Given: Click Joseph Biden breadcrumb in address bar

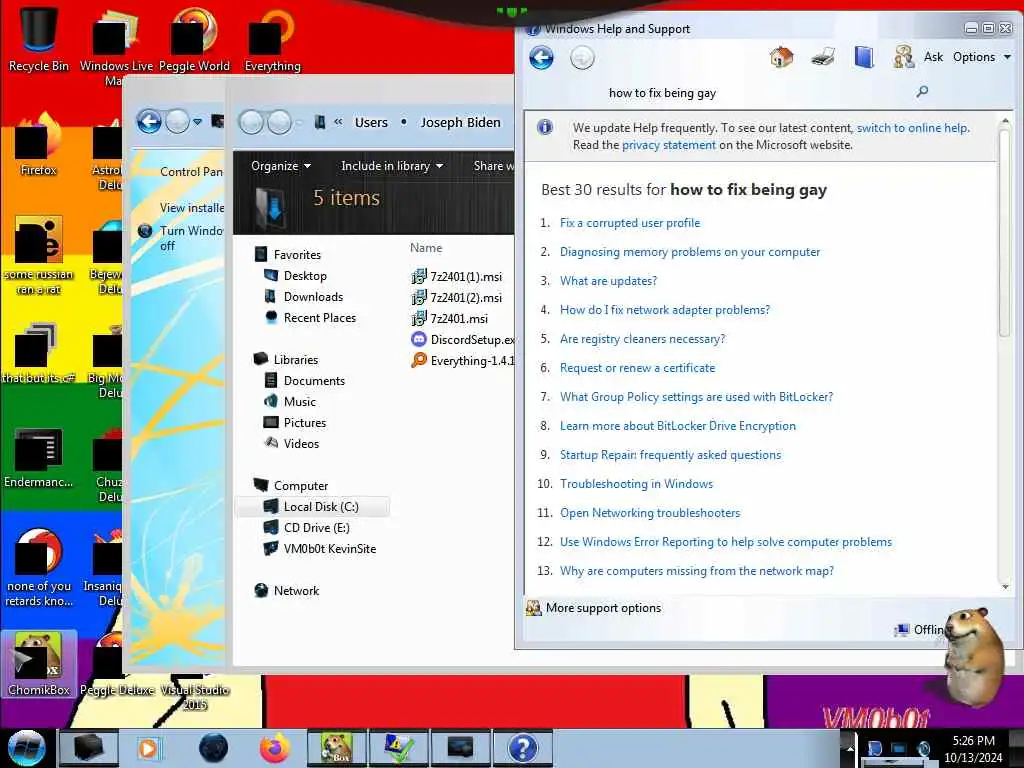Looking at the screenshot, I should point(460,122).
